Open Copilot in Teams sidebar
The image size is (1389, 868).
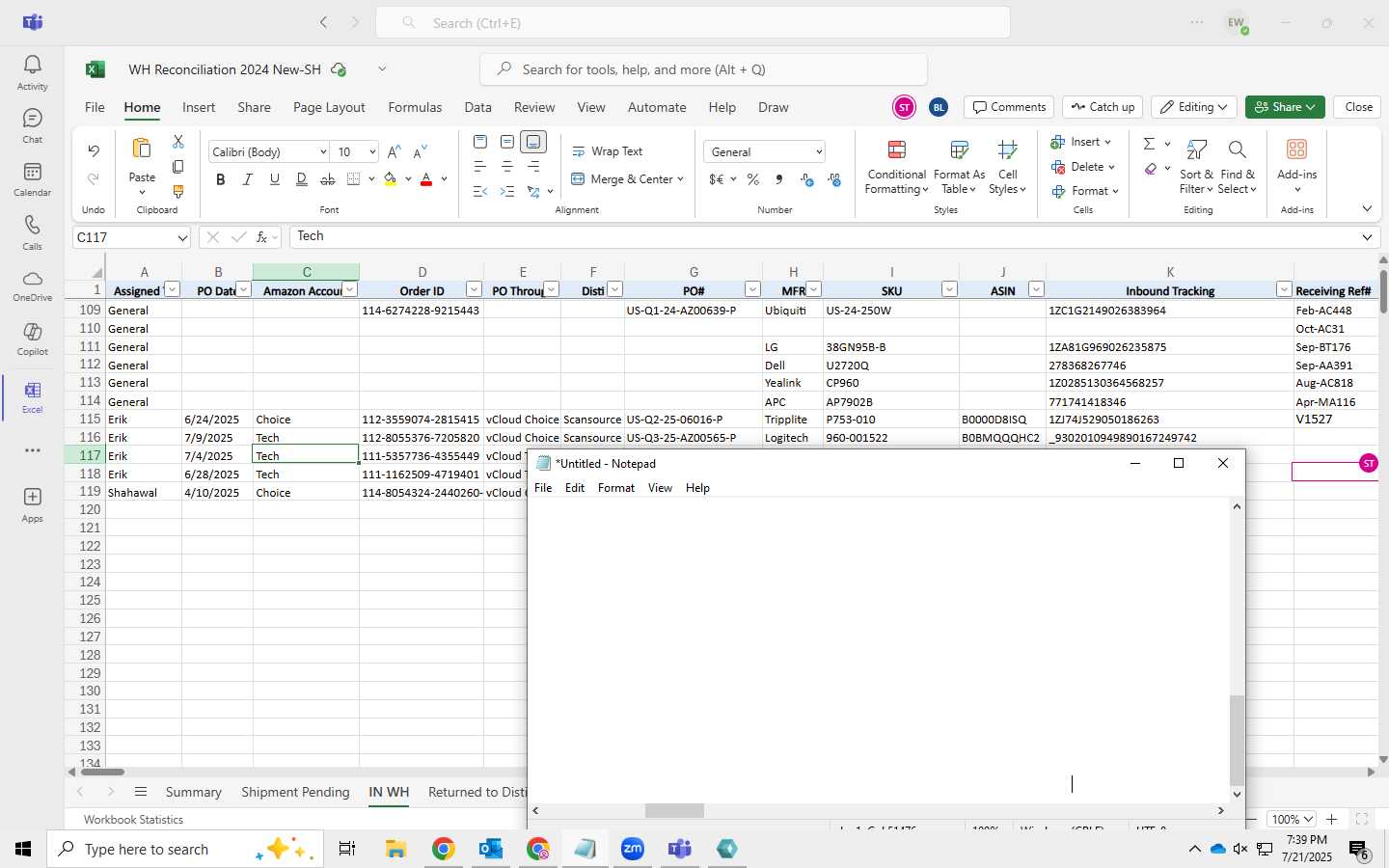[32, 339]
